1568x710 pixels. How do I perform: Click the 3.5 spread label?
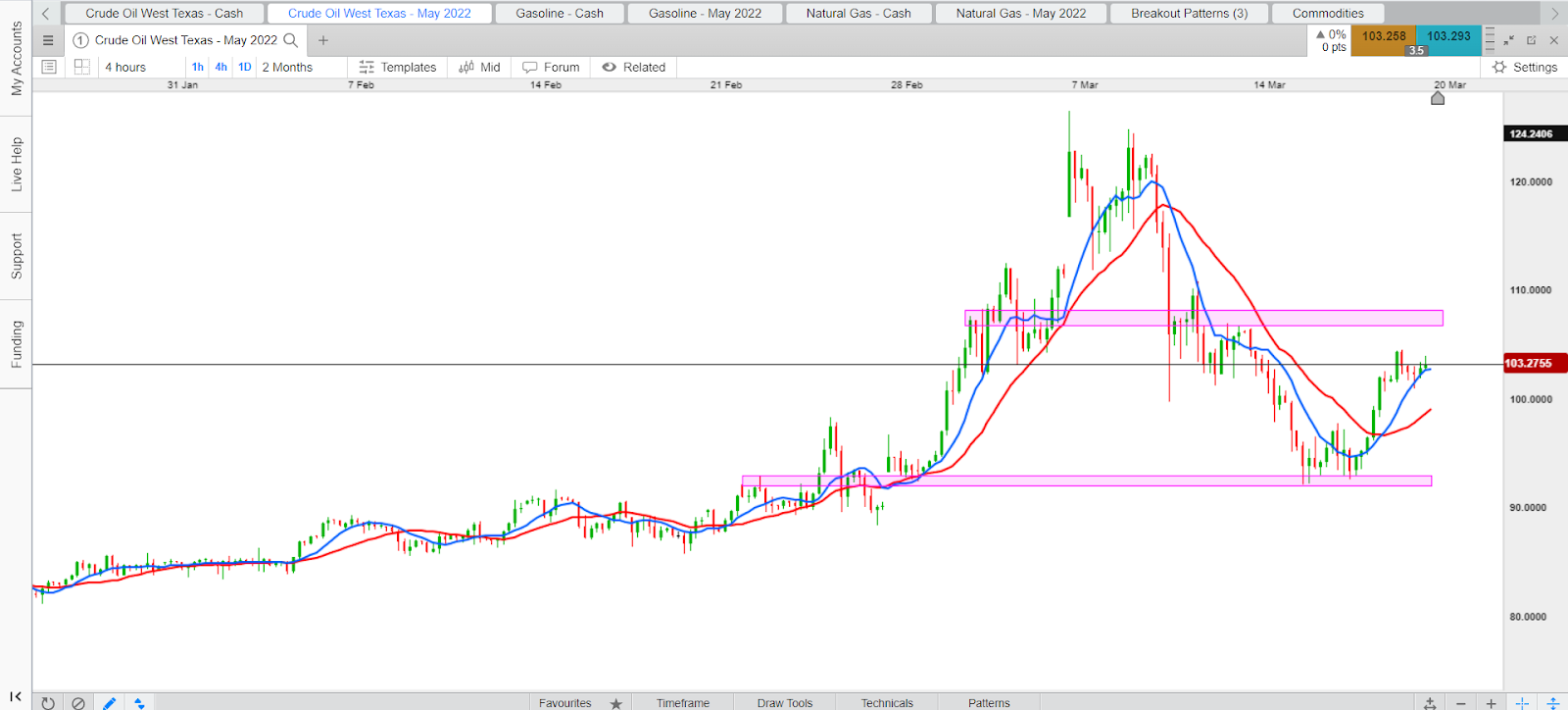[x=1416, y=50]
